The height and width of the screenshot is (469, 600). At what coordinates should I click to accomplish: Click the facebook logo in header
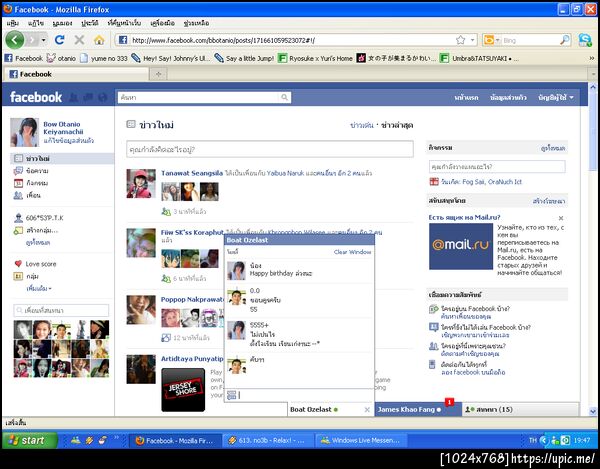(x=36, y=97)
